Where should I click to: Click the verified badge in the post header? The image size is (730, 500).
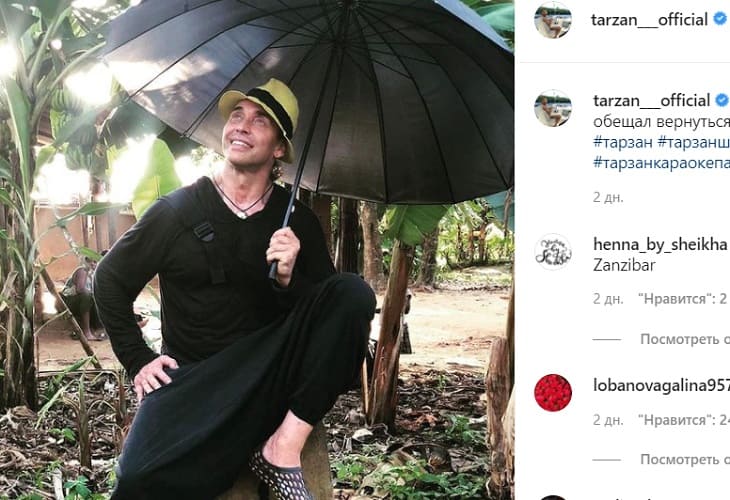click(x=720, y=19)
